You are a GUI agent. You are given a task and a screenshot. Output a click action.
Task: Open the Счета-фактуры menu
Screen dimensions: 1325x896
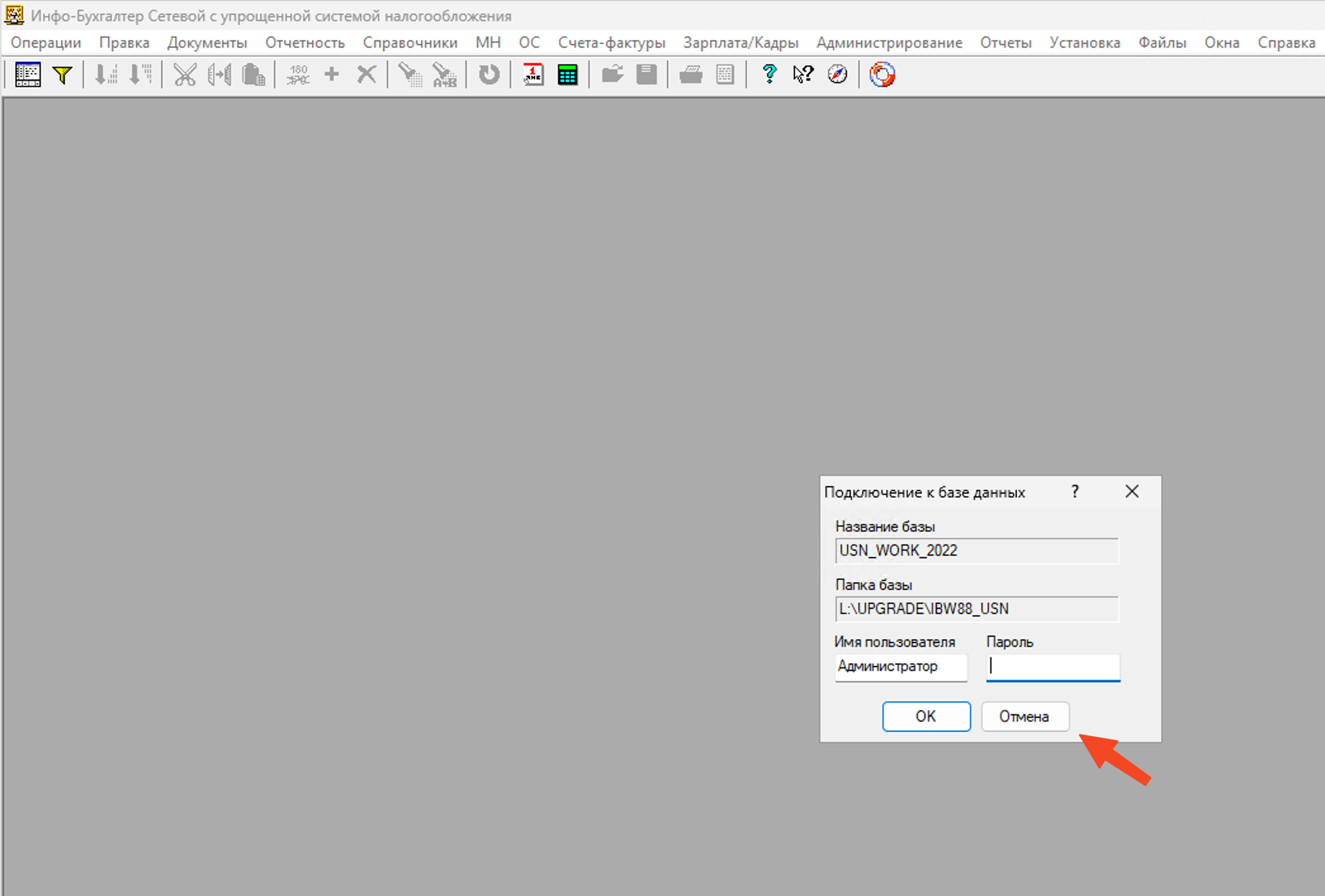(611, 43)
